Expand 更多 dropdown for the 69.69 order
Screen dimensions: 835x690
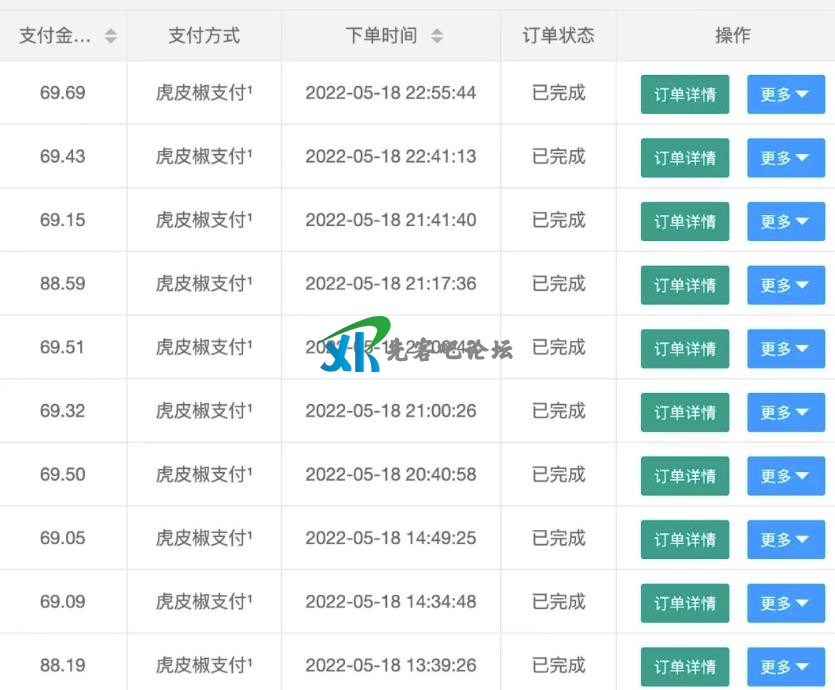[x=785, y=95]
